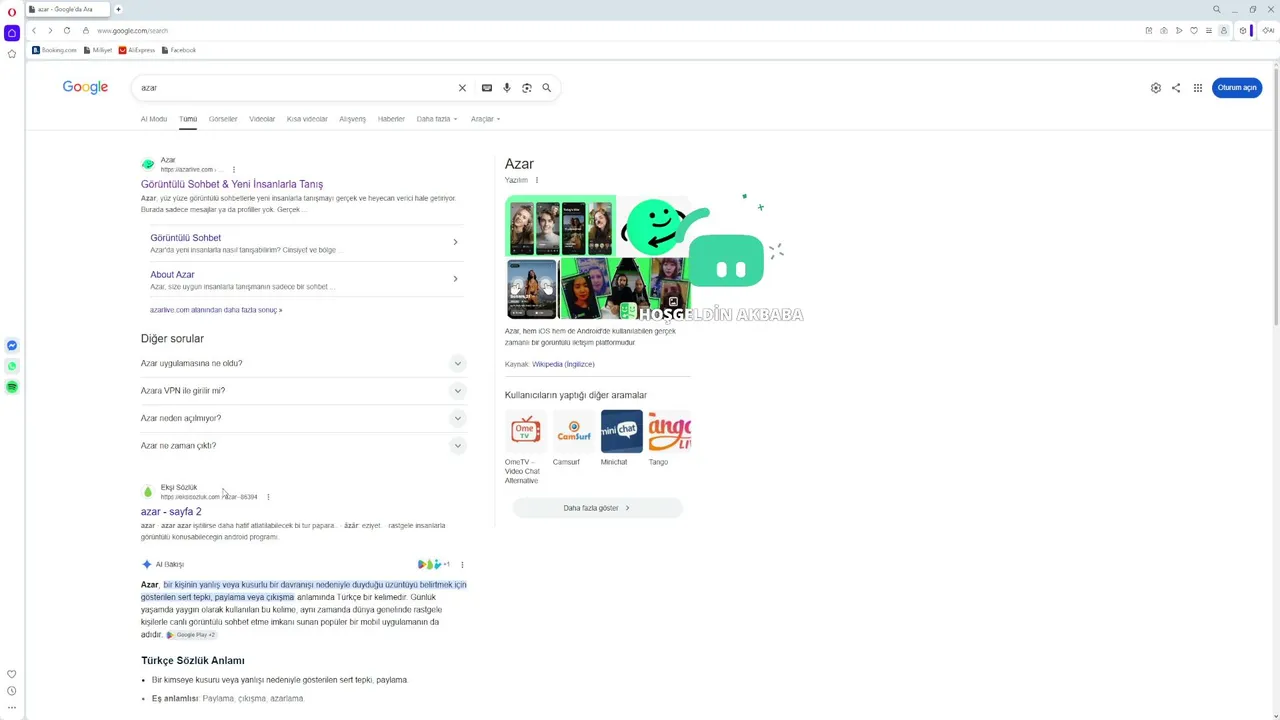This screenshot has height=720, width=1280.
Task: Start voice search with the microphone icon
Action: (507, 88)
